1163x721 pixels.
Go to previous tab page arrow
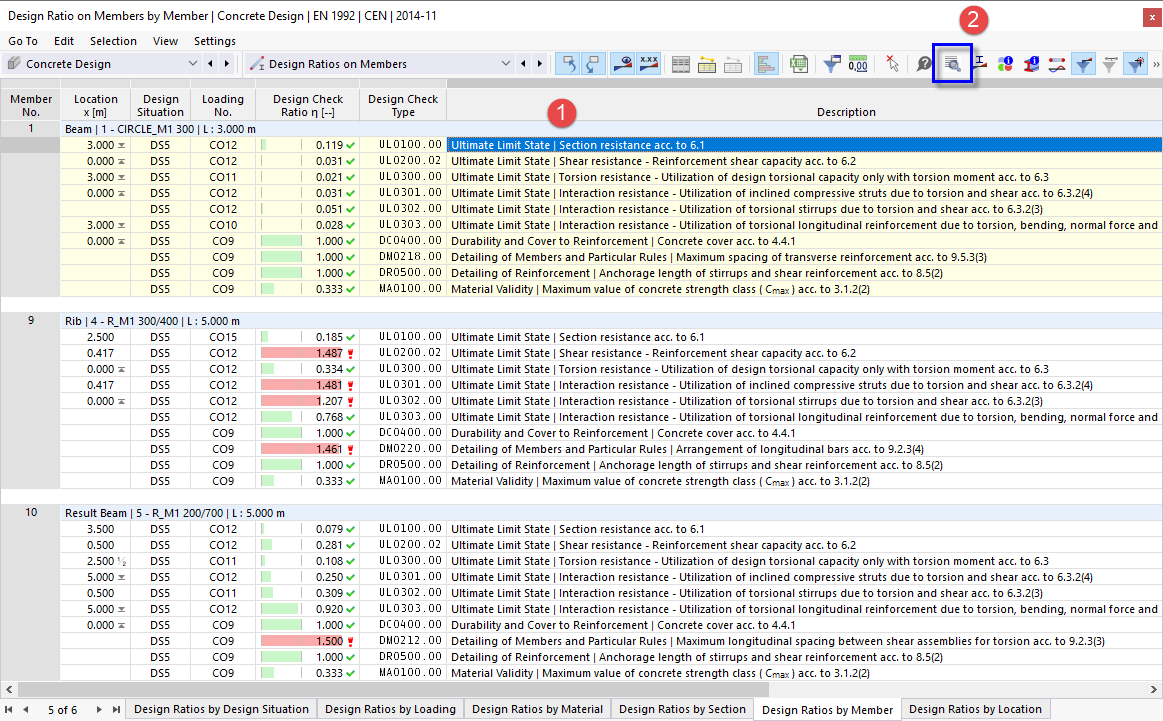click(26, 710)
